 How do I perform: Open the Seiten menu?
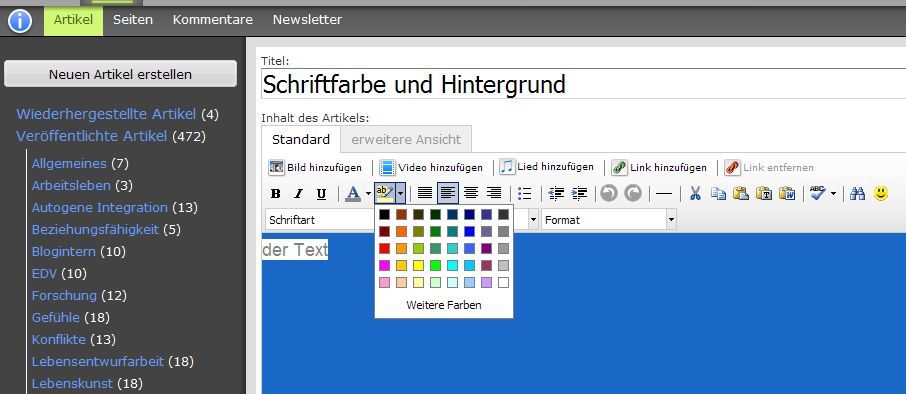tap(133, 20)
